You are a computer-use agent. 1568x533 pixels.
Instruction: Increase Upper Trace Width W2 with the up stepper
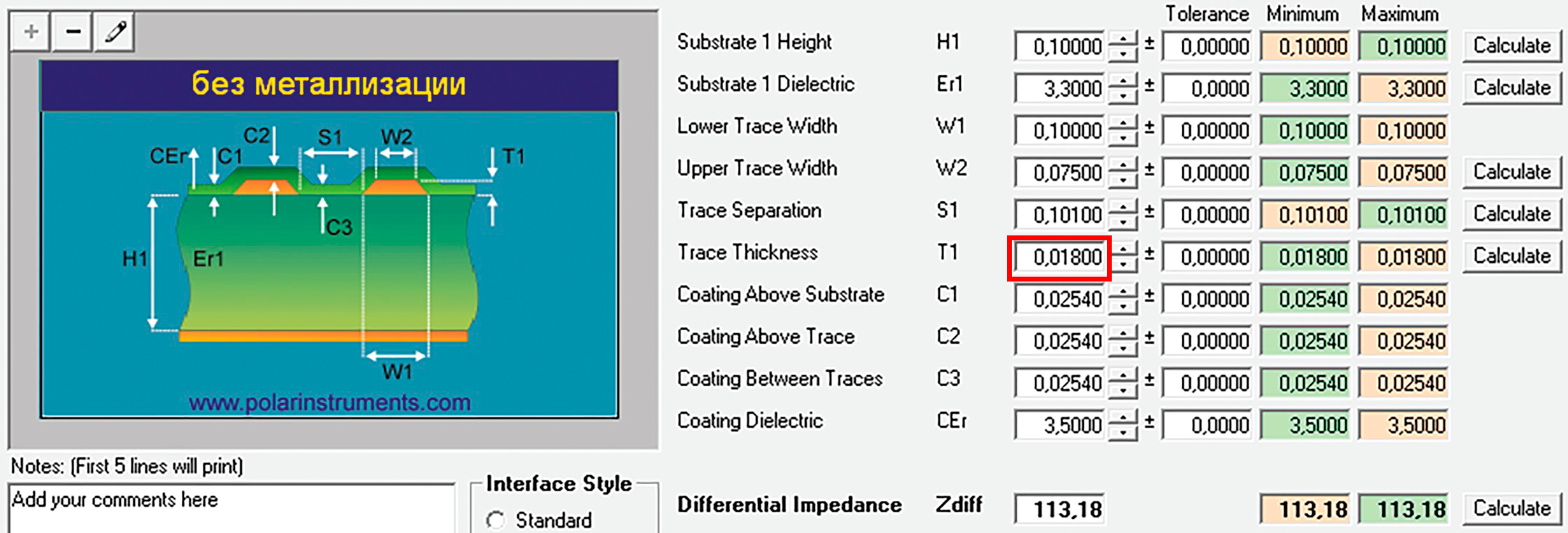click(x=1123, y=166)
